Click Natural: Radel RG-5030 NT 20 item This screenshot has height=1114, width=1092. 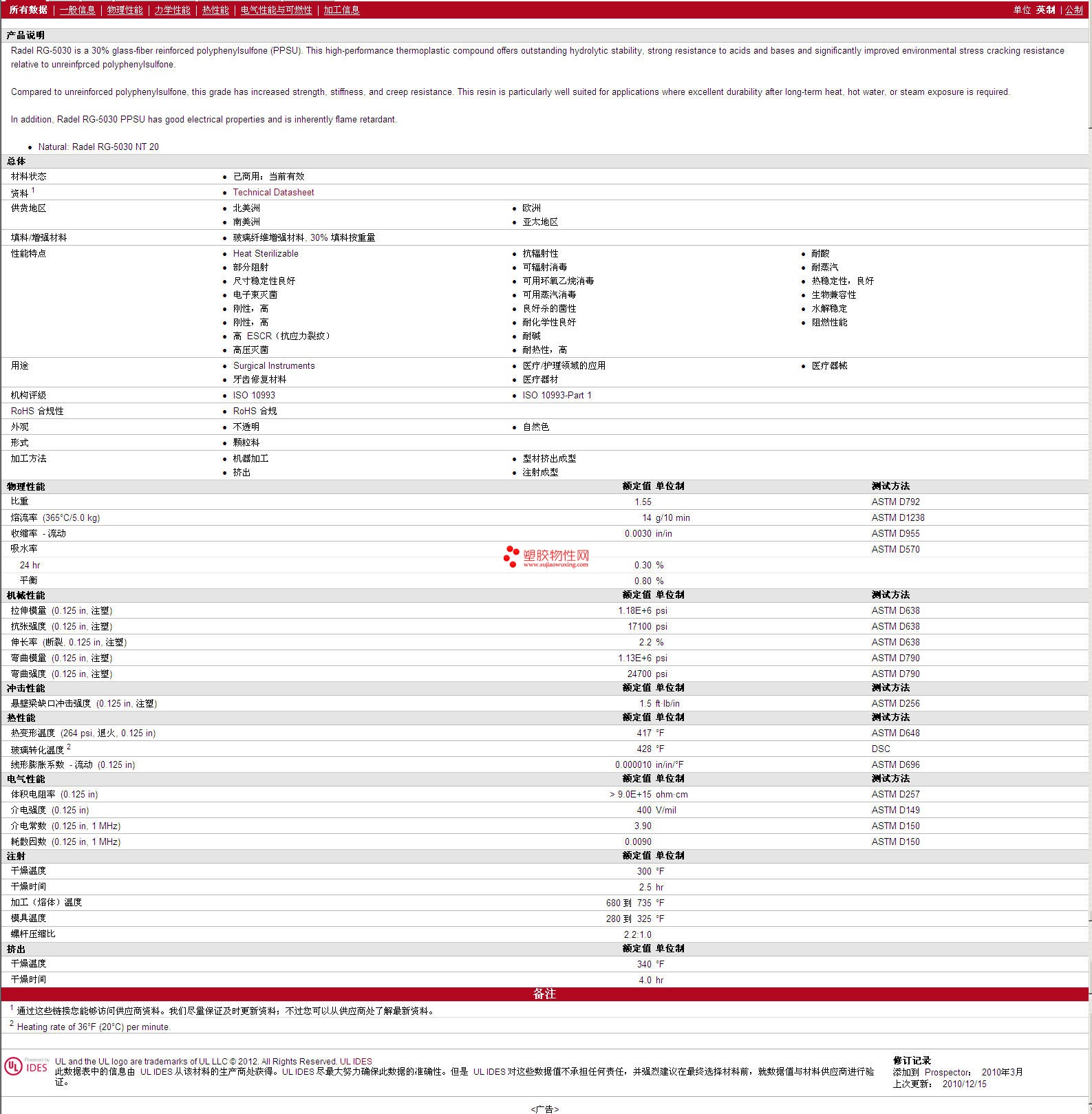[x=98, y=147]
